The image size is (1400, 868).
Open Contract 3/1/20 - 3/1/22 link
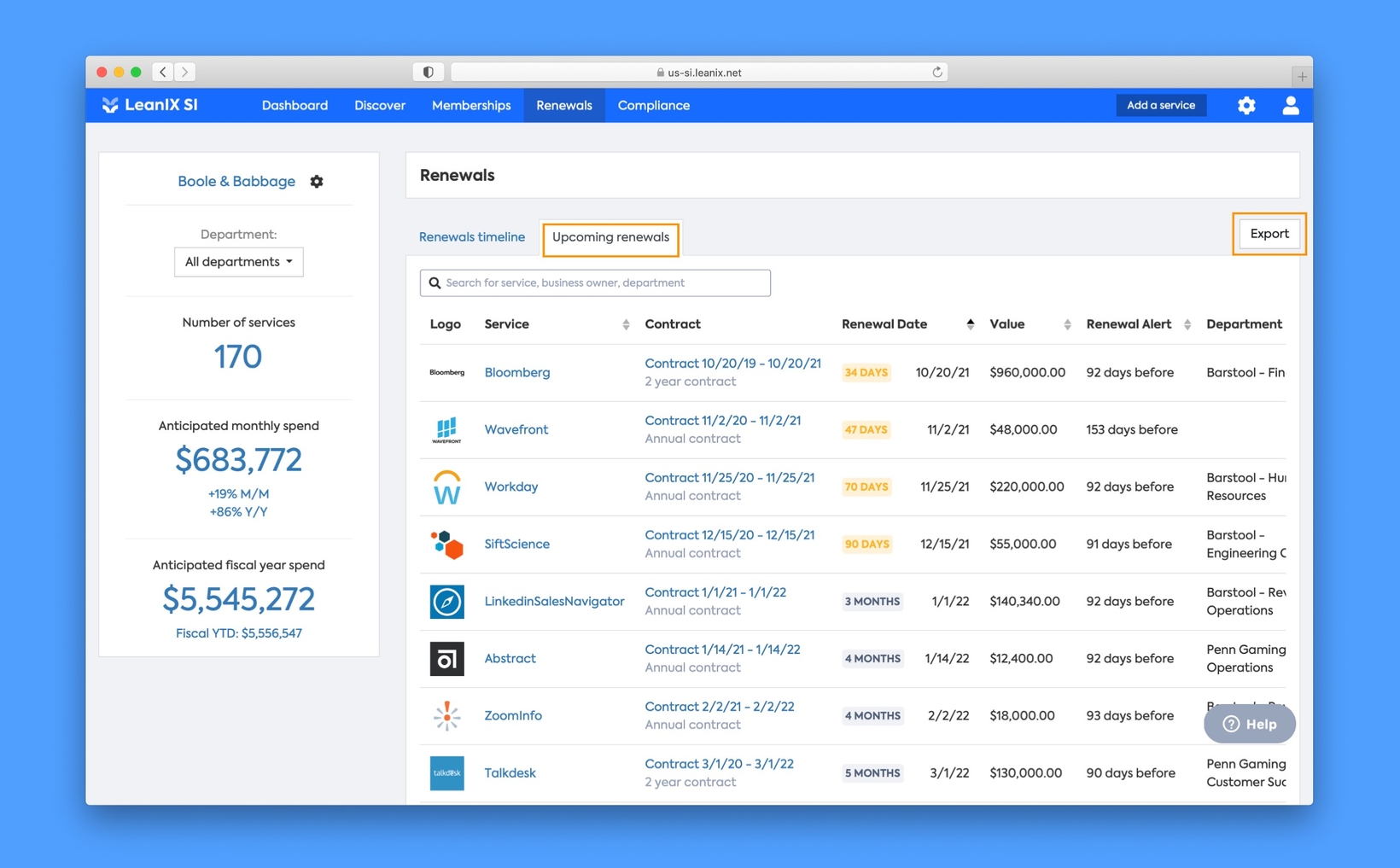point(720,764)
